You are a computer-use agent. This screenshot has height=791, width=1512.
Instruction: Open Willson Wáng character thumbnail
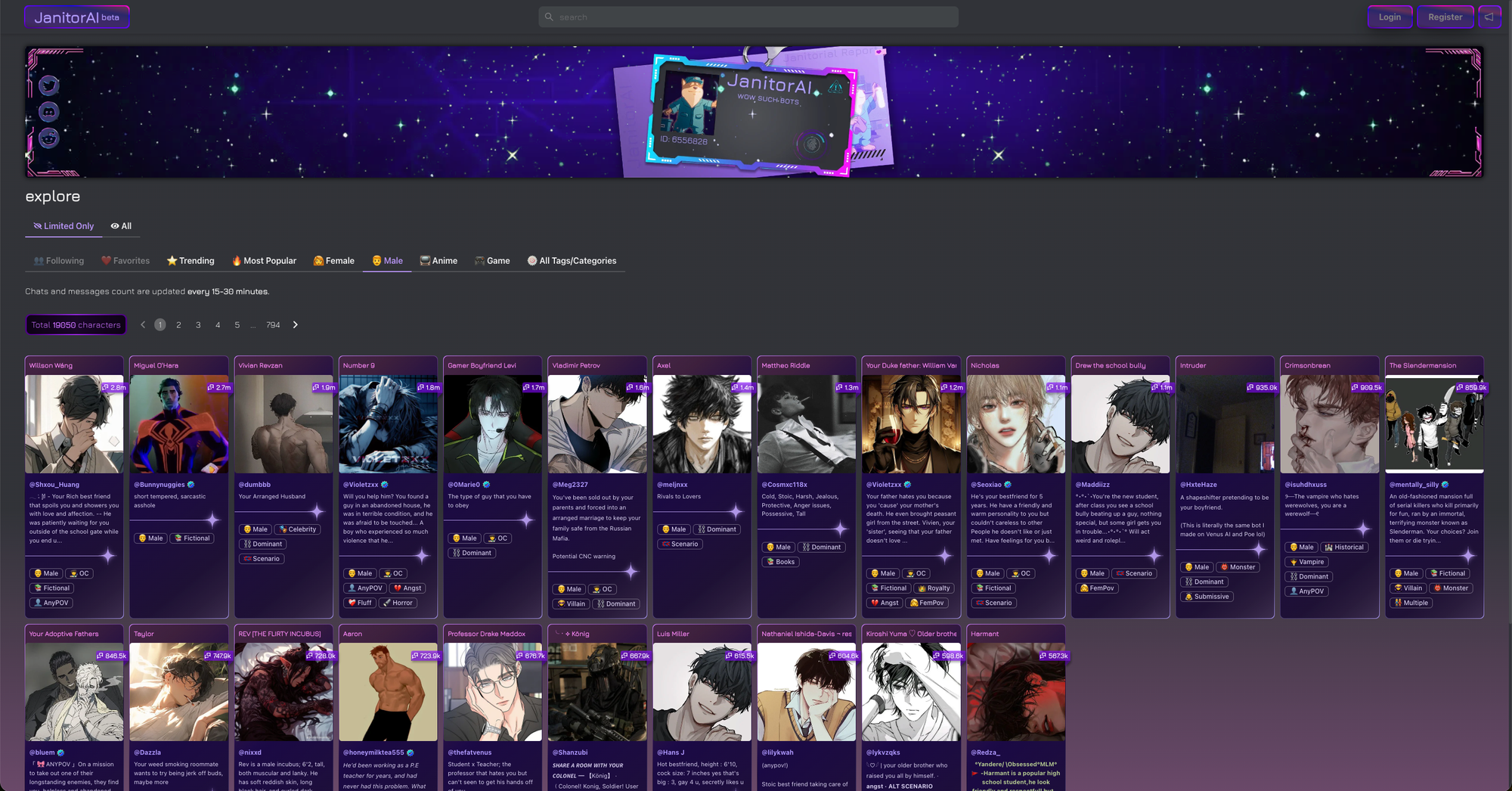[74, 424]
